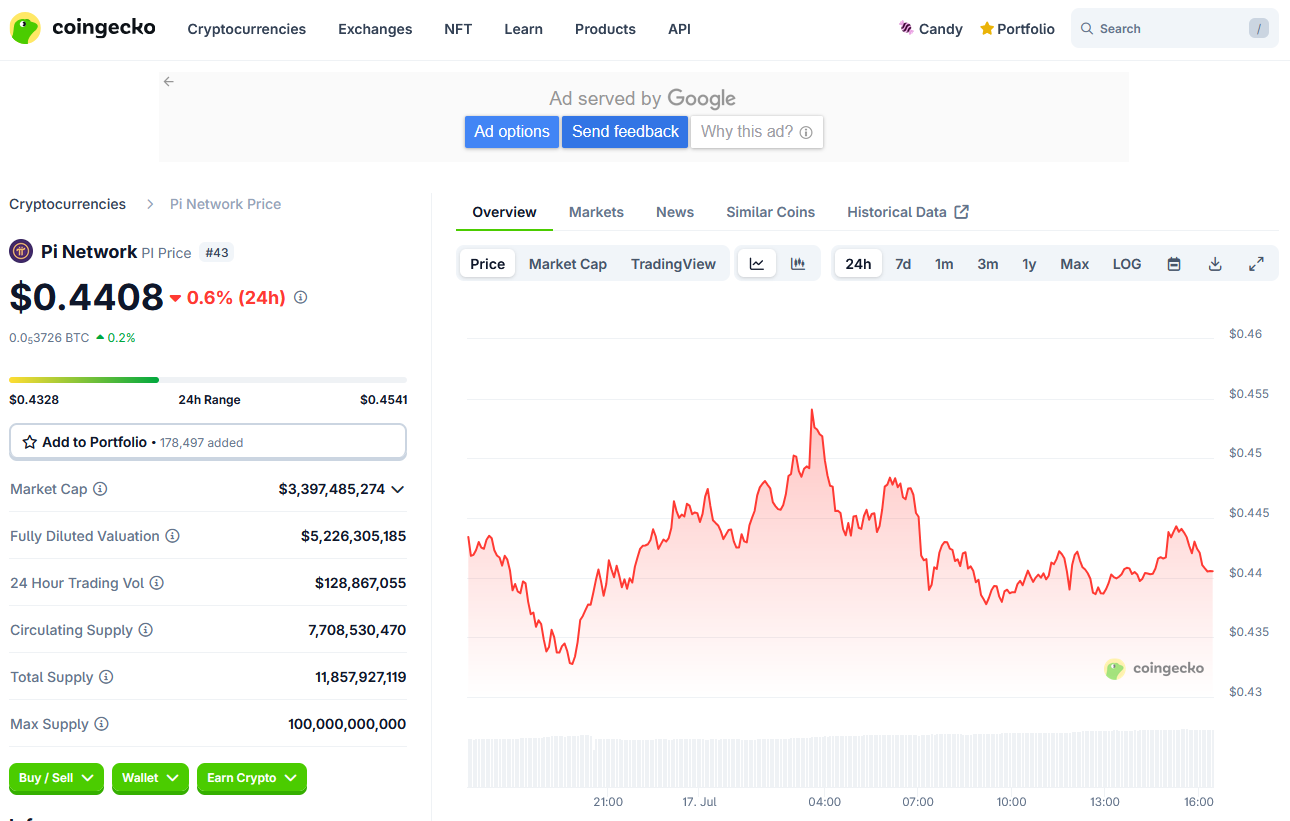Screen dimensions: 1290x821
Task: Set chart range to Max
Action: click(1075, 264)
